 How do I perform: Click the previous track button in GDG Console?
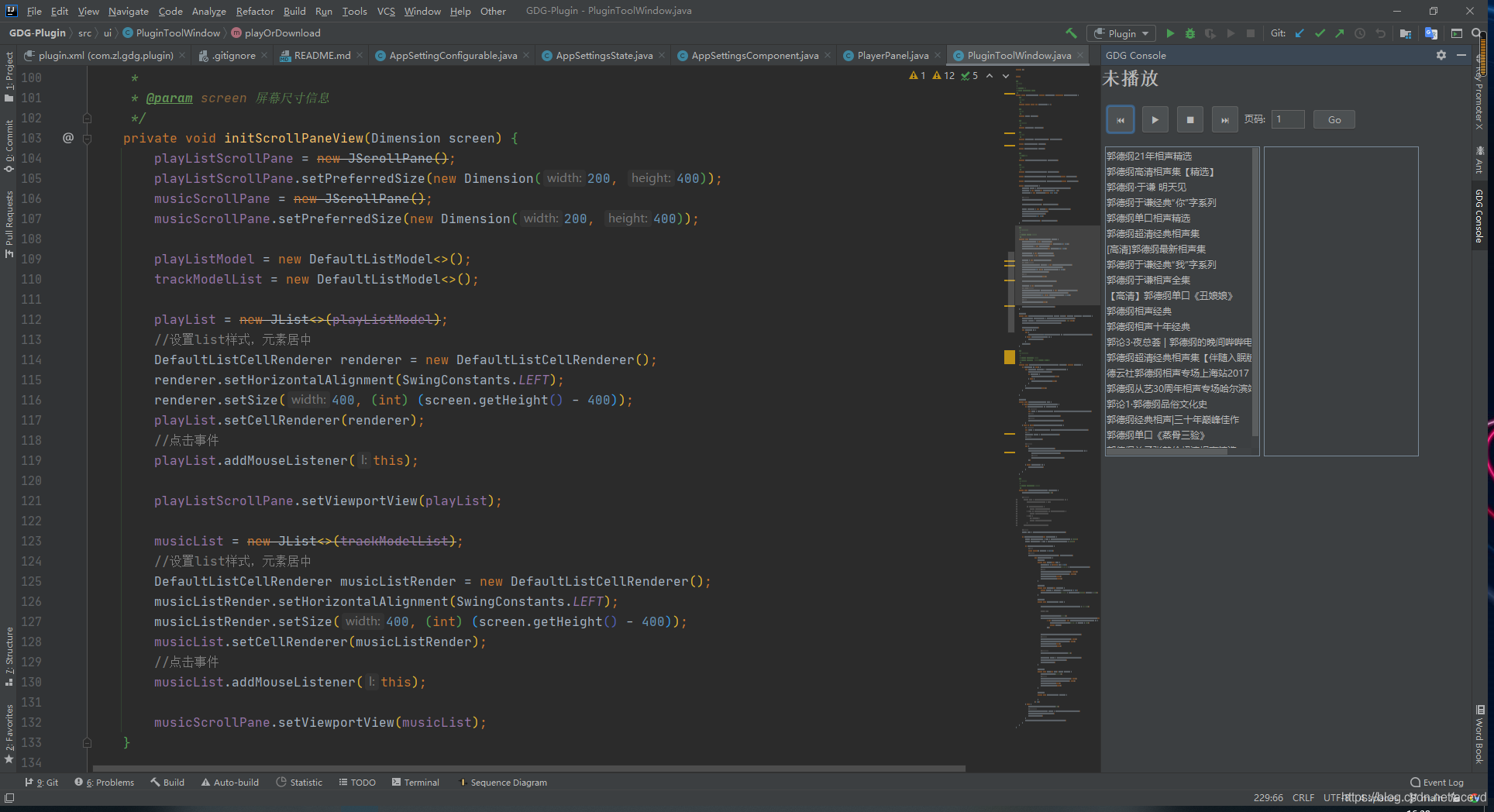1120,120
